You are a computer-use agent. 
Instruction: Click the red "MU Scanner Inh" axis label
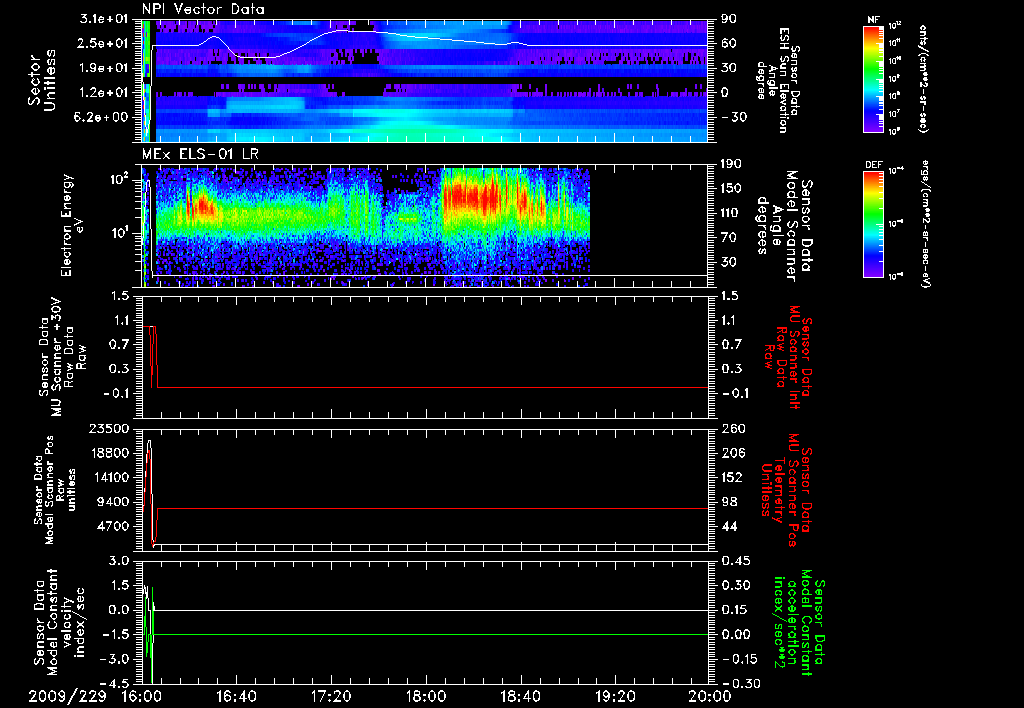click(x=787, y=357)
